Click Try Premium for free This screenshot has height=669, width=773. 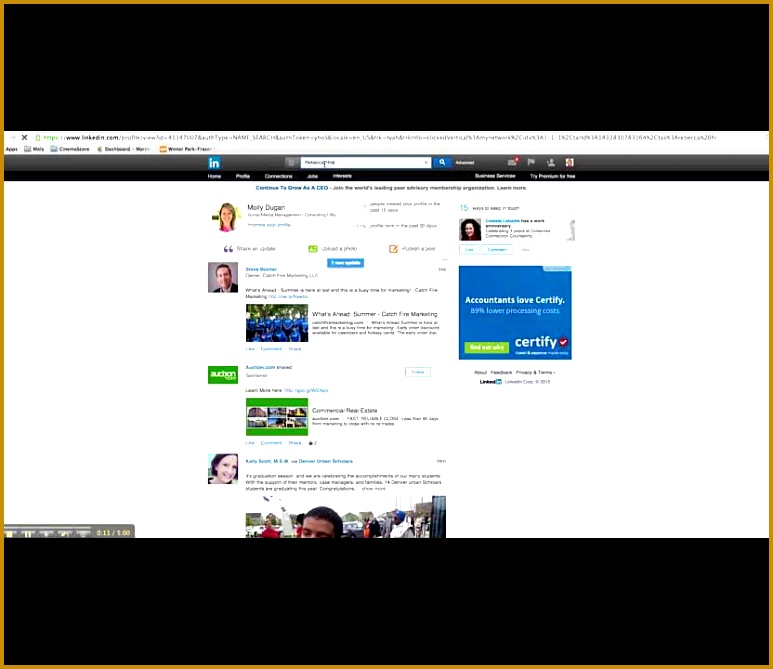[553, 176]
